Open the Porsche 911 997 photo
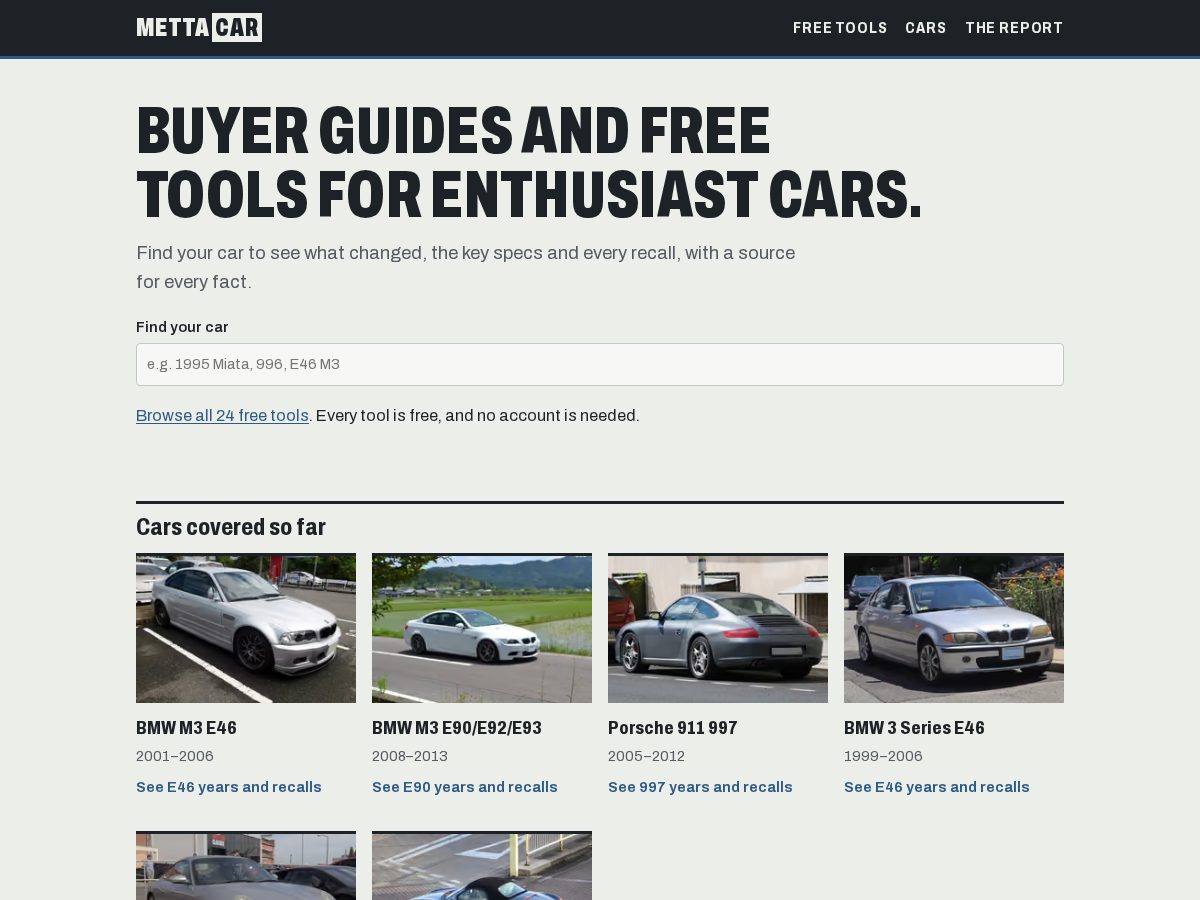 (x=718, y=628)
